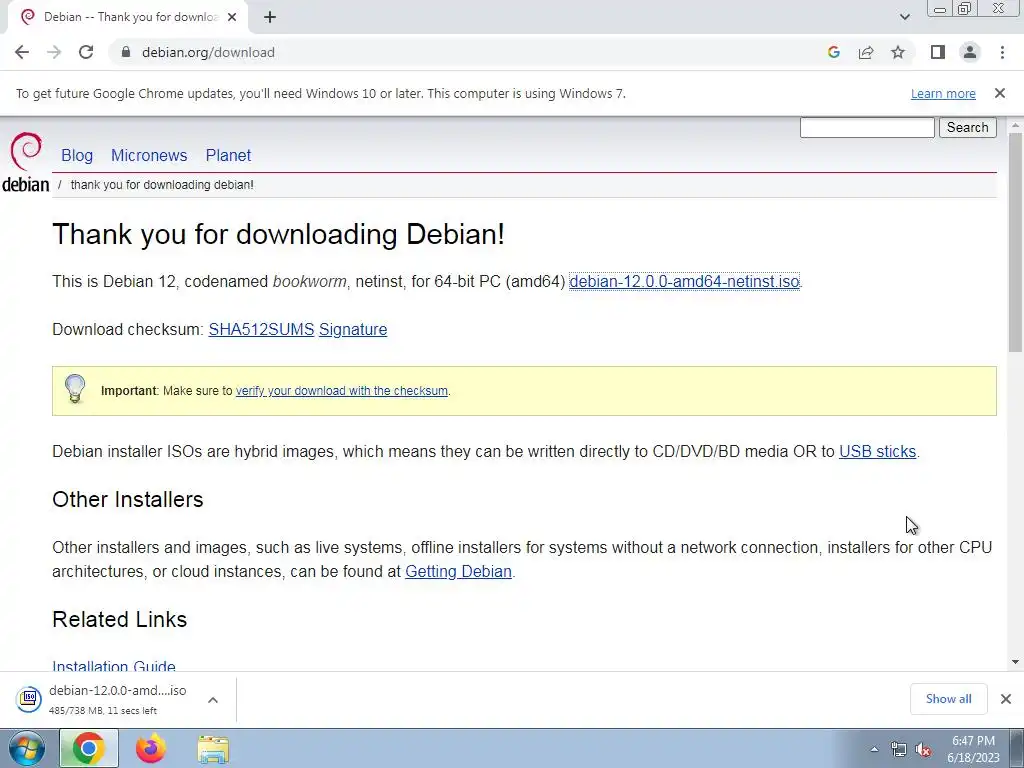The height and width of the screenshot is (768, 1024).
Task: Go back using the browser back arrow
Action: coord(22,52)
